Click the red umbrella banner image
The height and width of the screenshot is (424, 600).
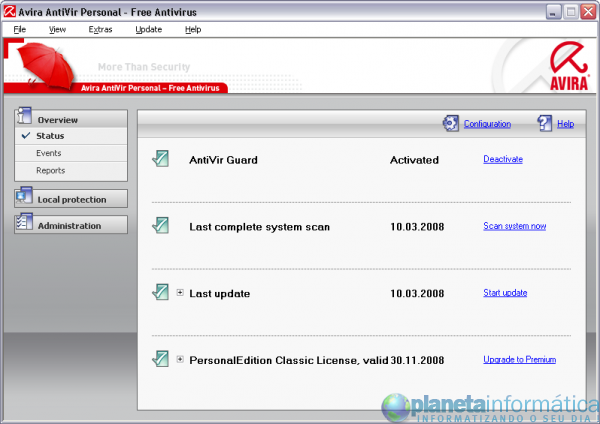[46, 66]
